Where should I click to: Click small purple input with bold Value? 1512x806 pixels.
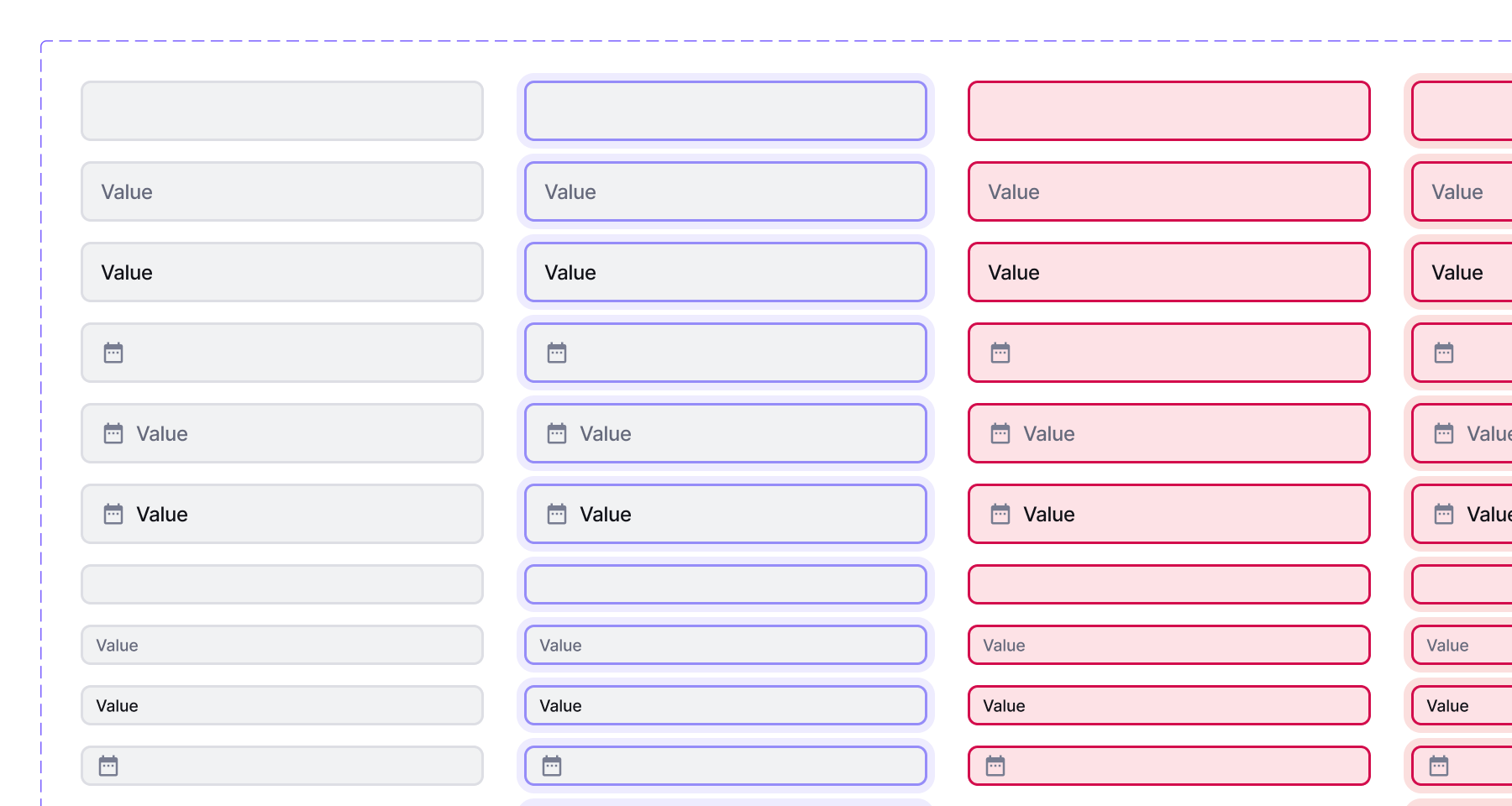[x=726, y=705]
